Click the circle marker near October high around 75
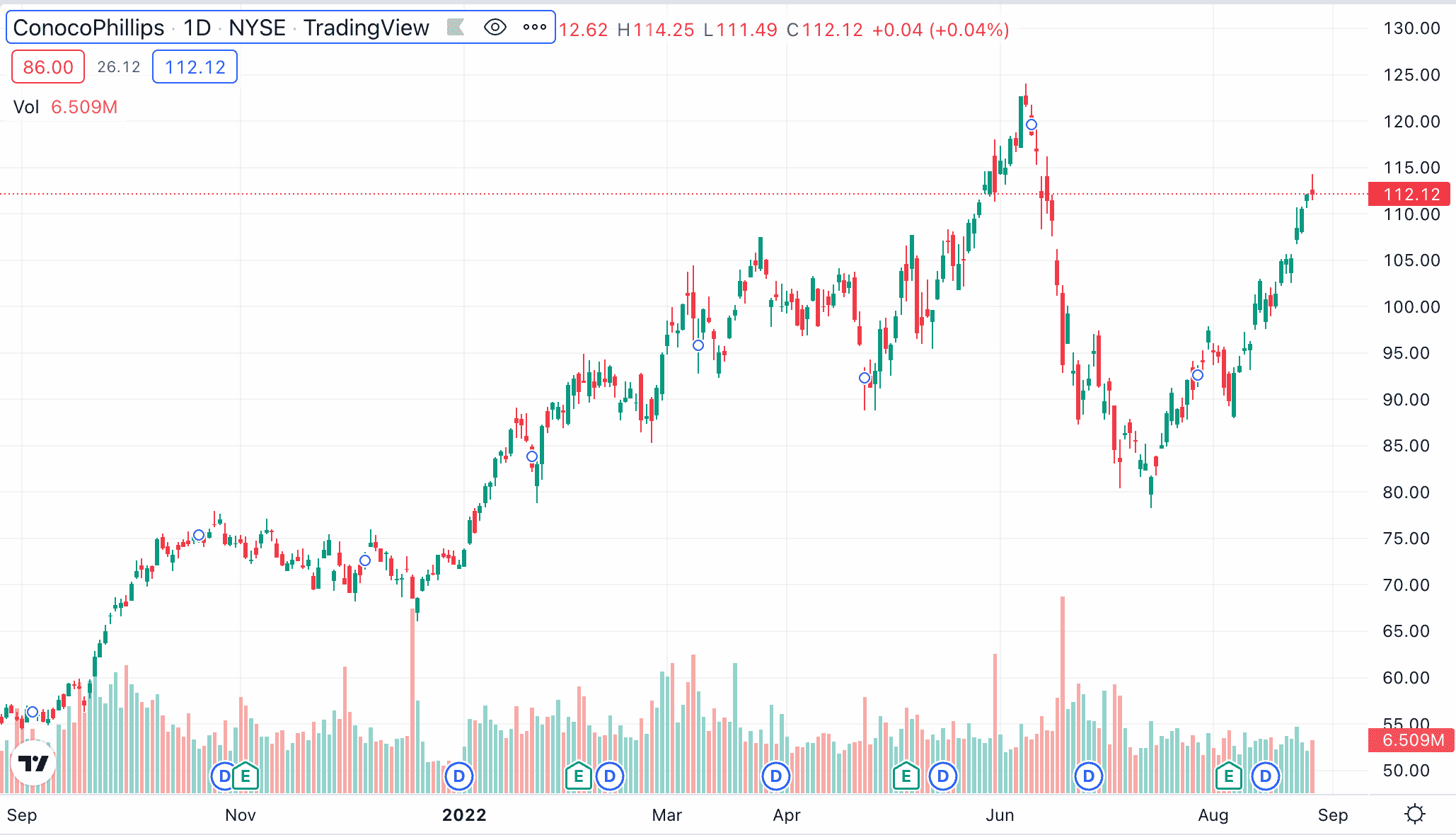The width and height of the screenshot is (1456, 835). [x=199, y=535]
